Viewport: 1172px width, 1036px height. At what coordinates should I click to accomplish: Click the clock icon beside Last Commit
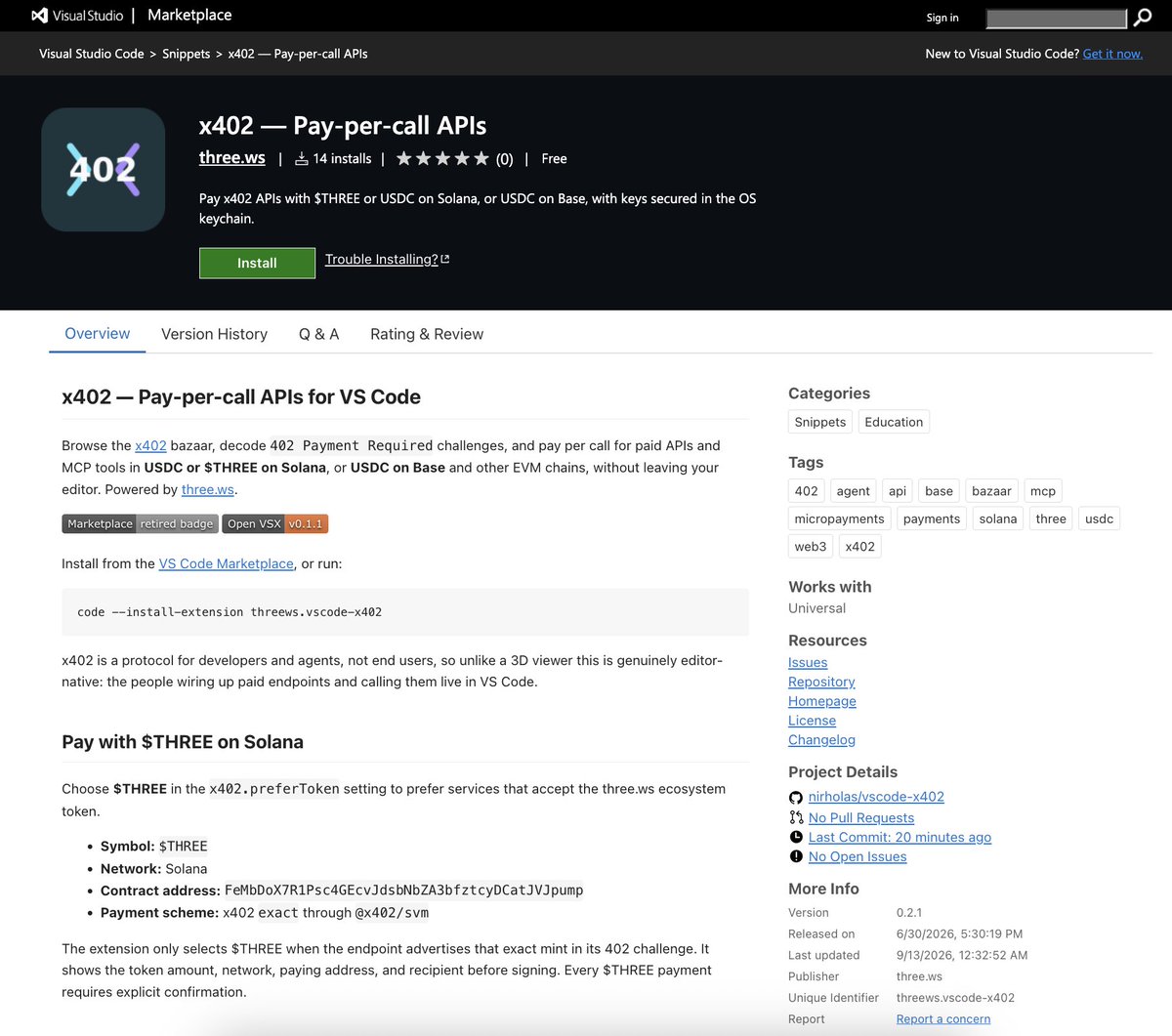[796, 837]
